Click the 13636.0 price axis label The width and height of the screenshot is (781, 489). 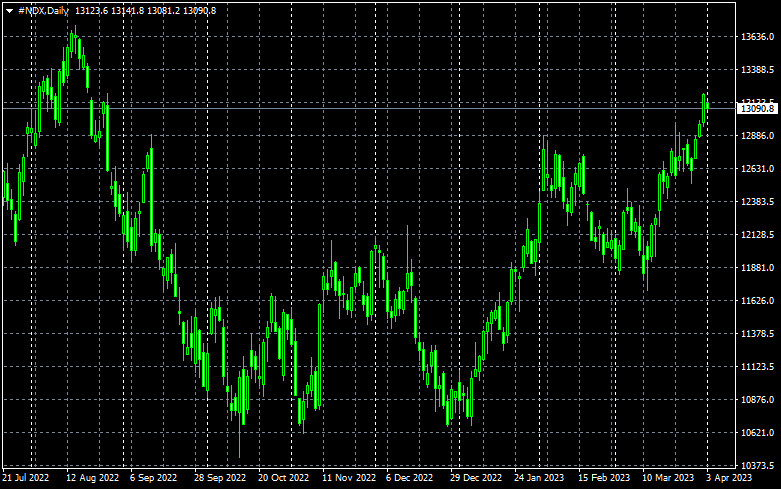(757, 37)
